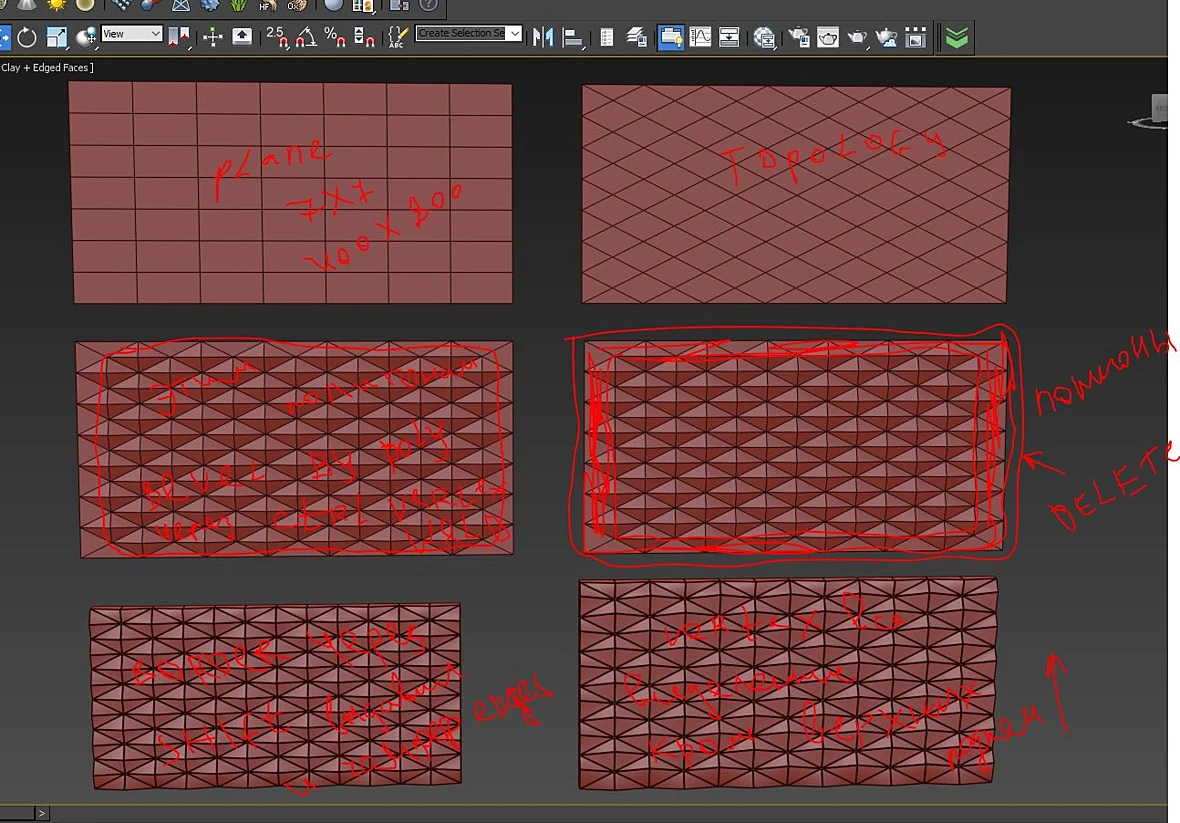Select the Scale tool
The width and height of the screenshot is (1180, 823).
pyautogui.click(x=56, y=37)
